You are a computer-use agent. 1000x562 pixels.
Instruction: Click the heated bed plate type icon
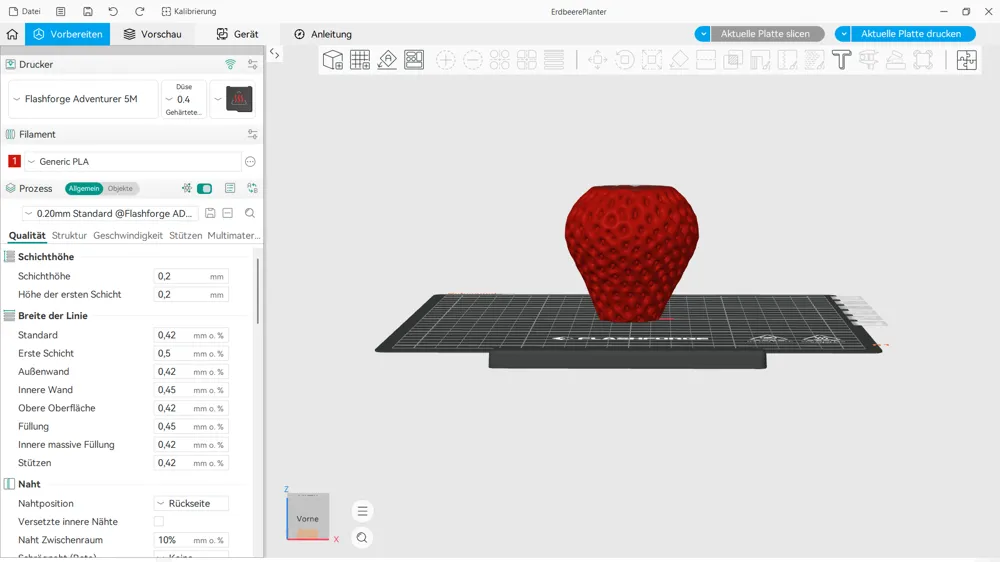[239, 99]
